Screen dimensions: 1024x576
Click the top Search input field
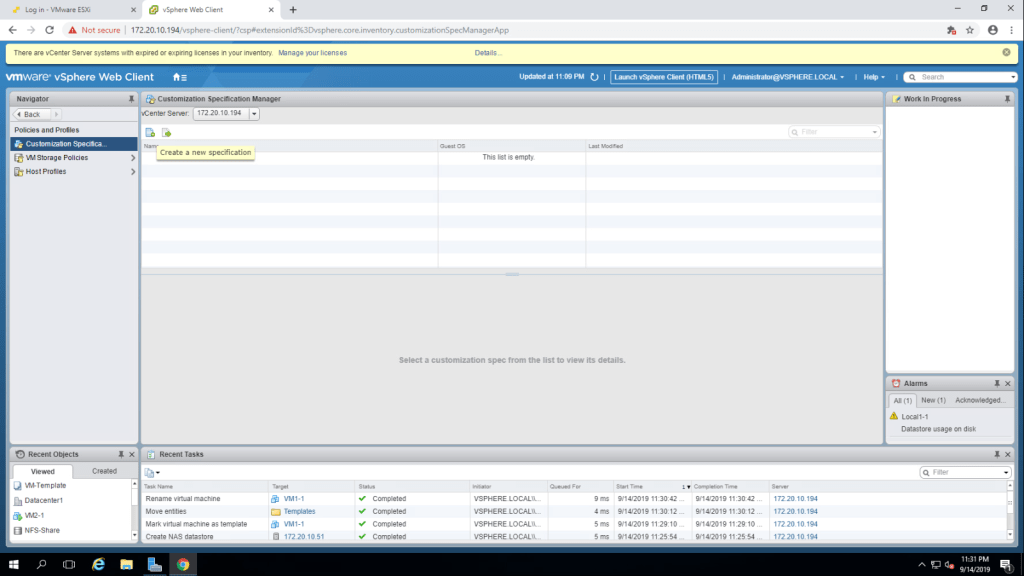965,77
